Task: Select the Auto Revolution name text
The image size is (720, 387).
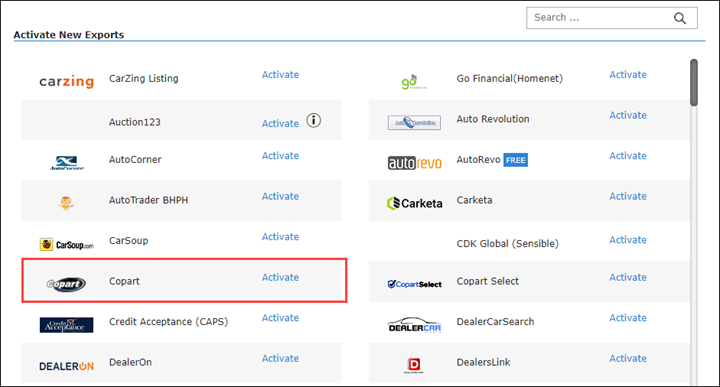Action: [x=493, y=119]
